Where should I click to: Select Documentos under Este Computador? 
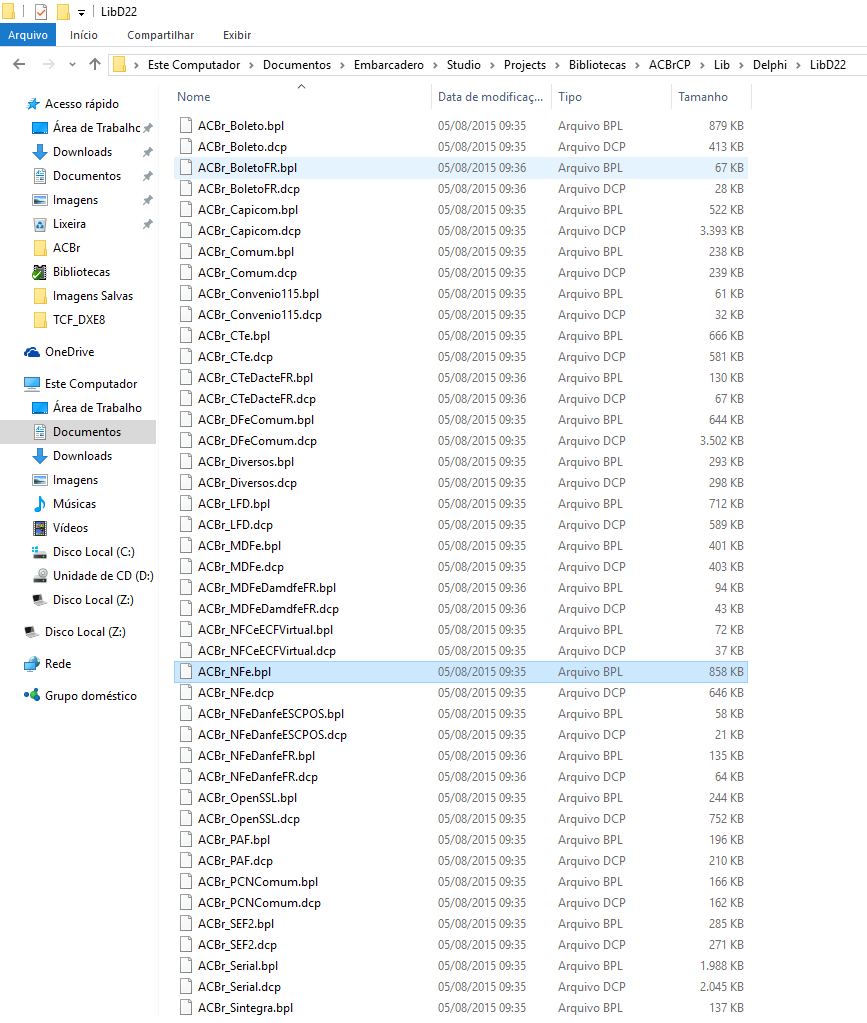tap(87, 432)
